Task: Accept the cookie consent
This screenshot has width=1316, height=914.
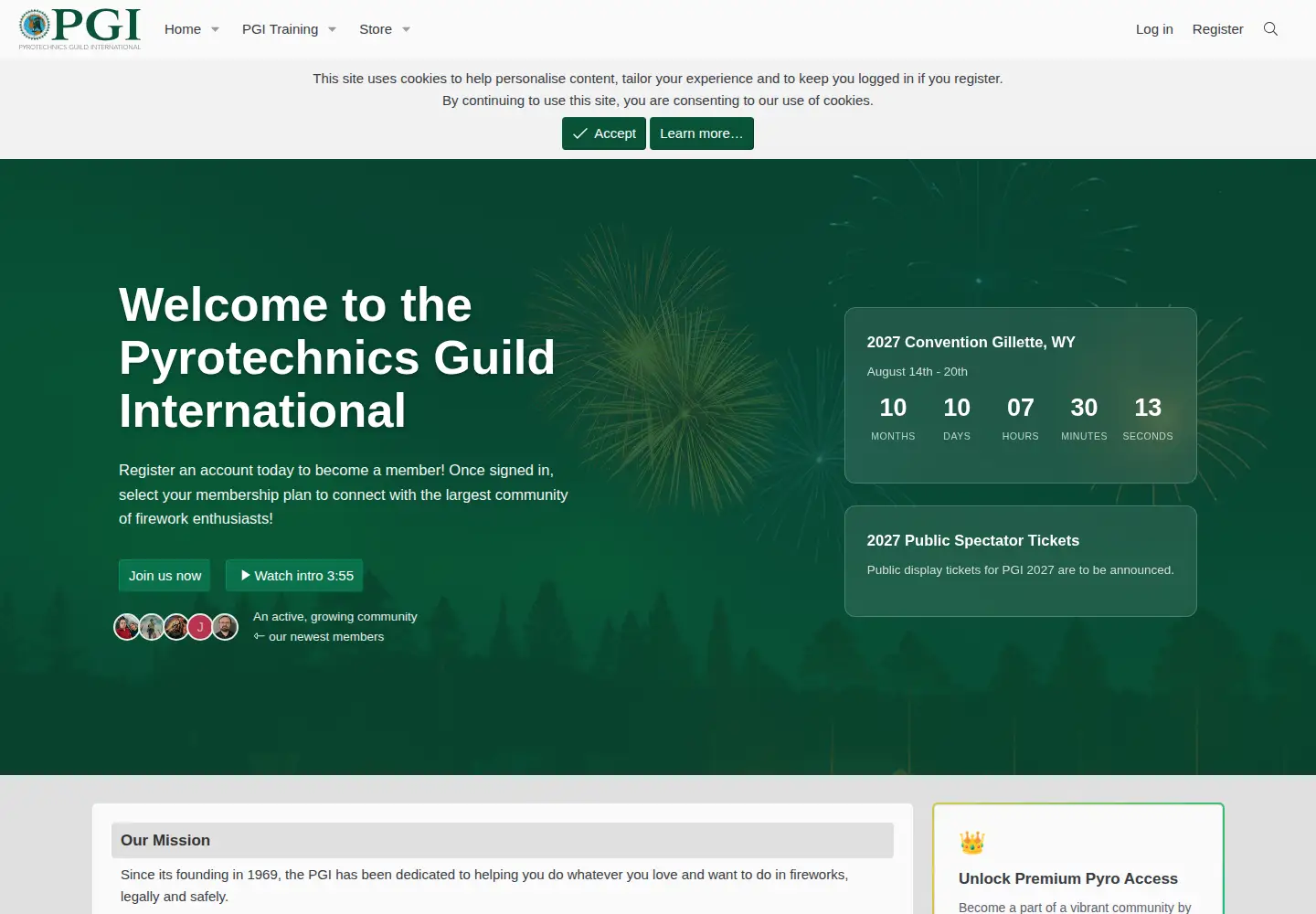Action: pos(604,133)
